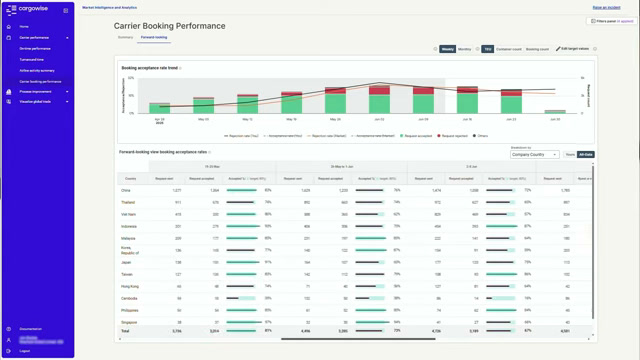Click the table vertical scrollbar
Viewport: 640px width, 360px height.
[593, 241]
